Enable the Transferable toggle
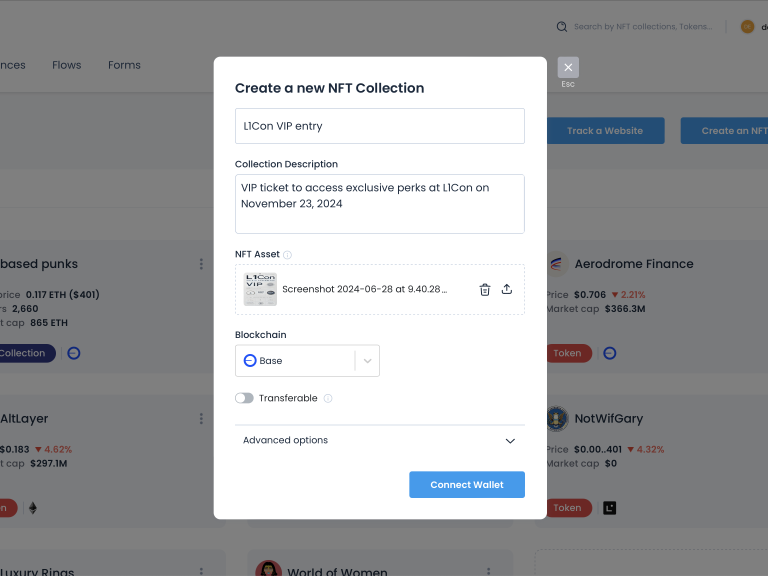 point(244,398)
